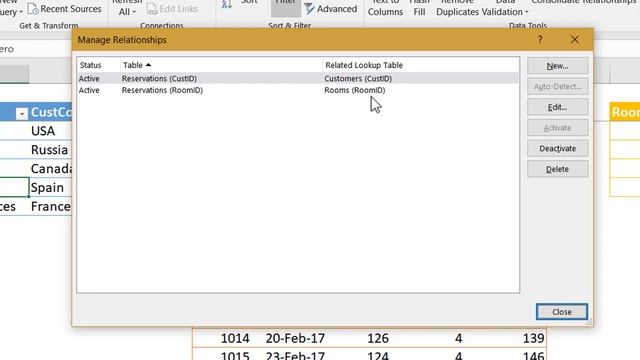Delete the selected relationship
Viewport: 640px width, 360px height.
tap(557, 169)
